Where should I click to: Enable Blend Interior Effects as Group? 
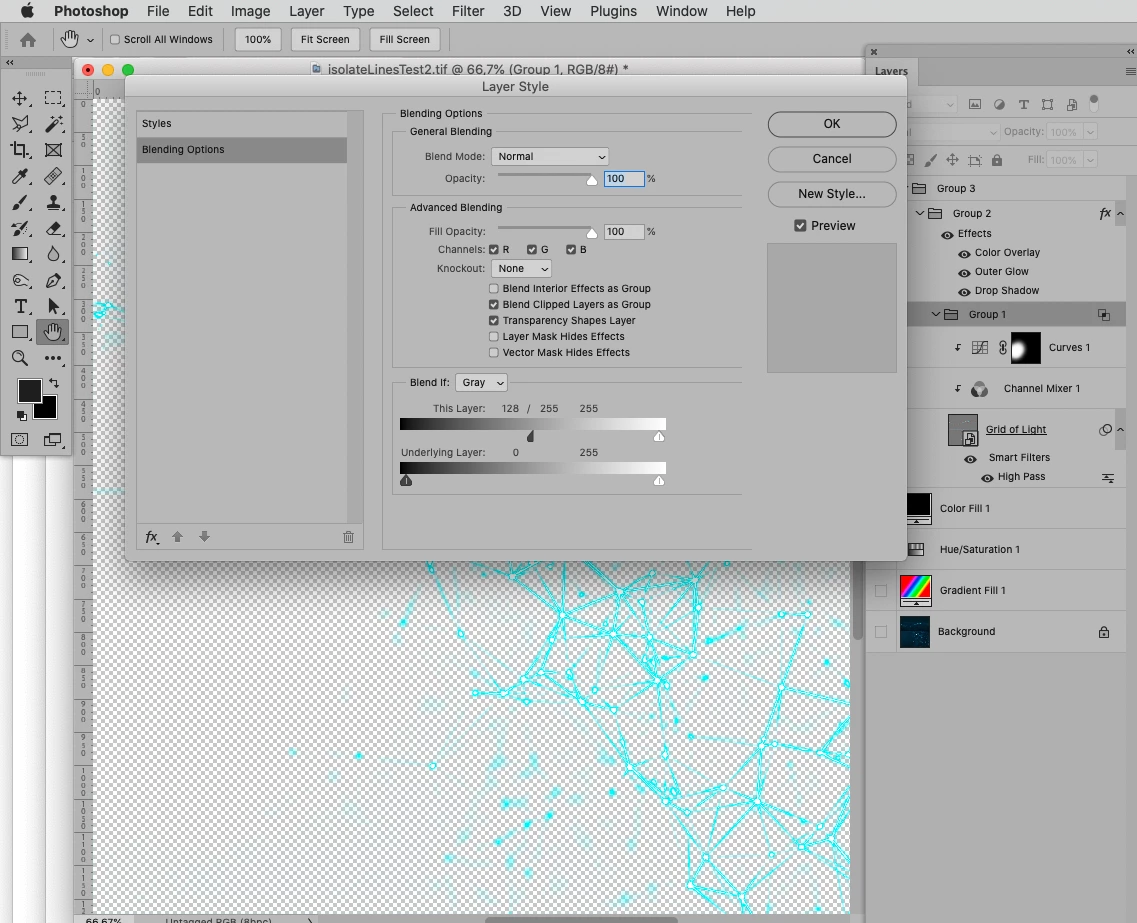pyautogui.click(x=494, y=289)
